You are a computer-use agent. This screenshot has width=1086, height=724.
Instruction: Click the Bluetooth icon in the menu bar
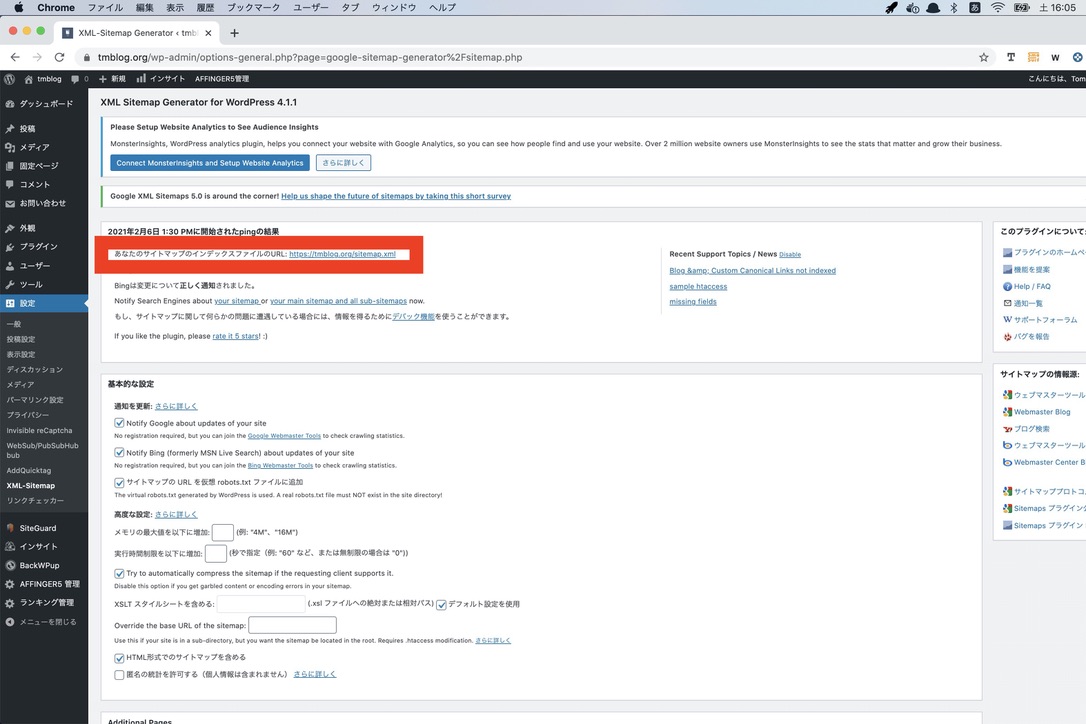click(x=954, y=8)
